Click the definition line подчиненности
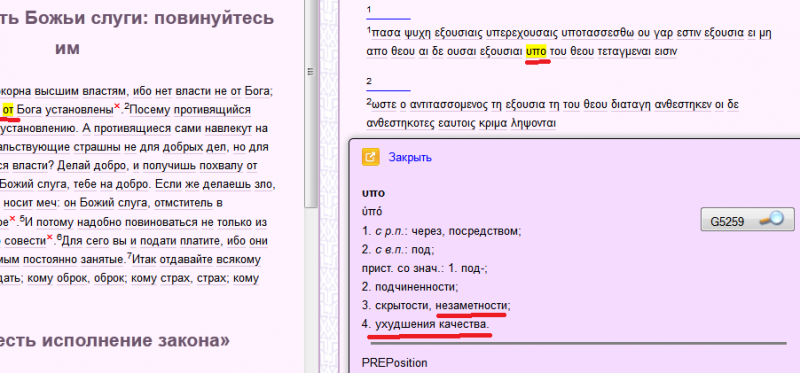The height and width of the screenshot is (373, 800). pyautogui.click(x=416, y=287)
